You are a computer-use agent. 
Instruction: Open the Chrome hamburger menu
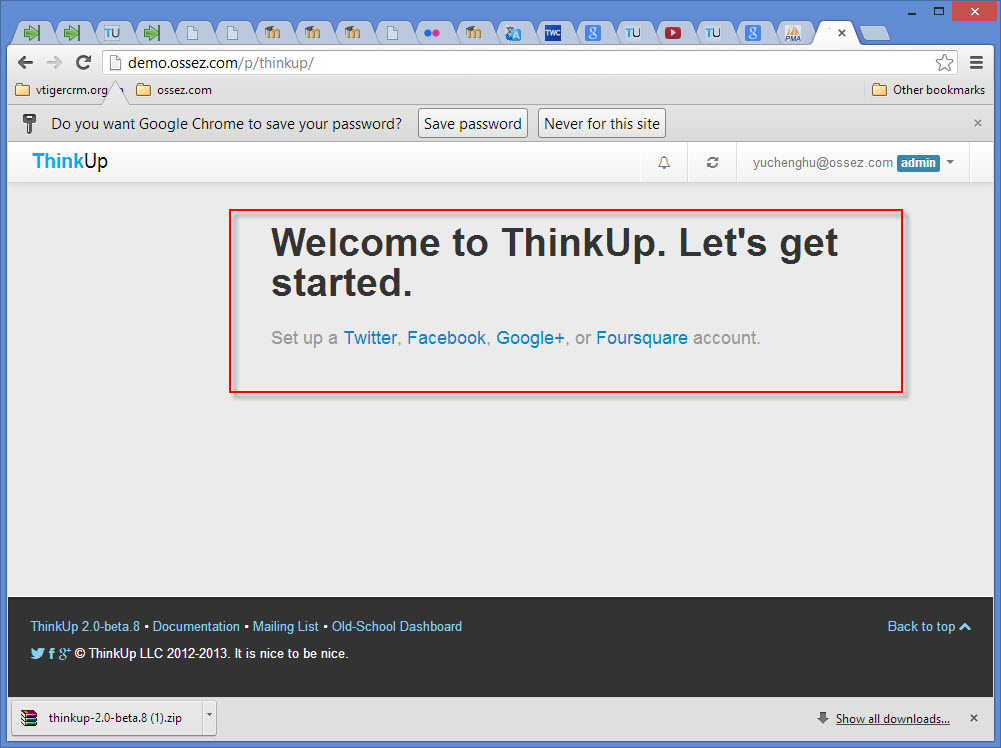(976, 62)
